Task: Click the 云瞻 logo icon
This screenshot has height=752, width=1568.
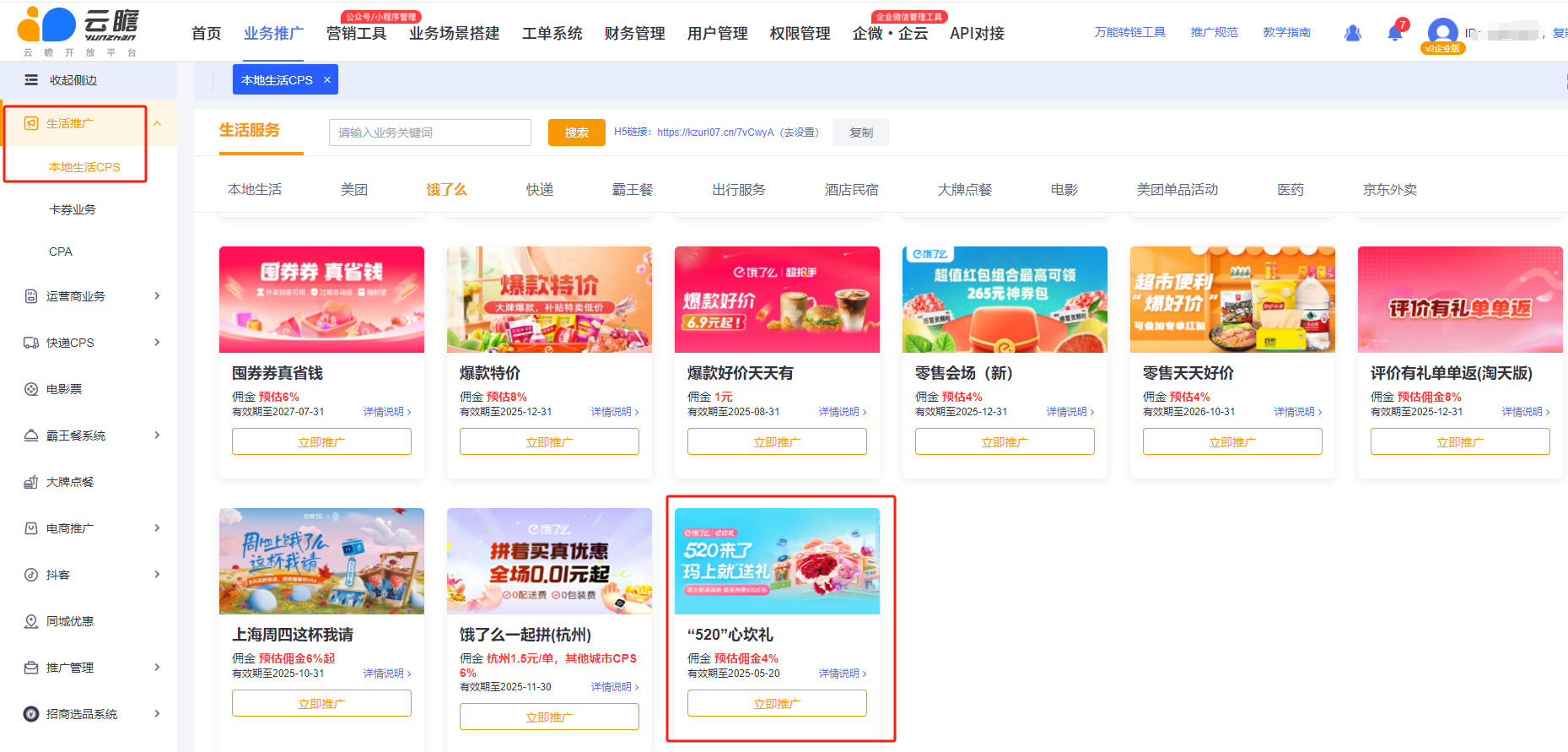Action: 46,24
